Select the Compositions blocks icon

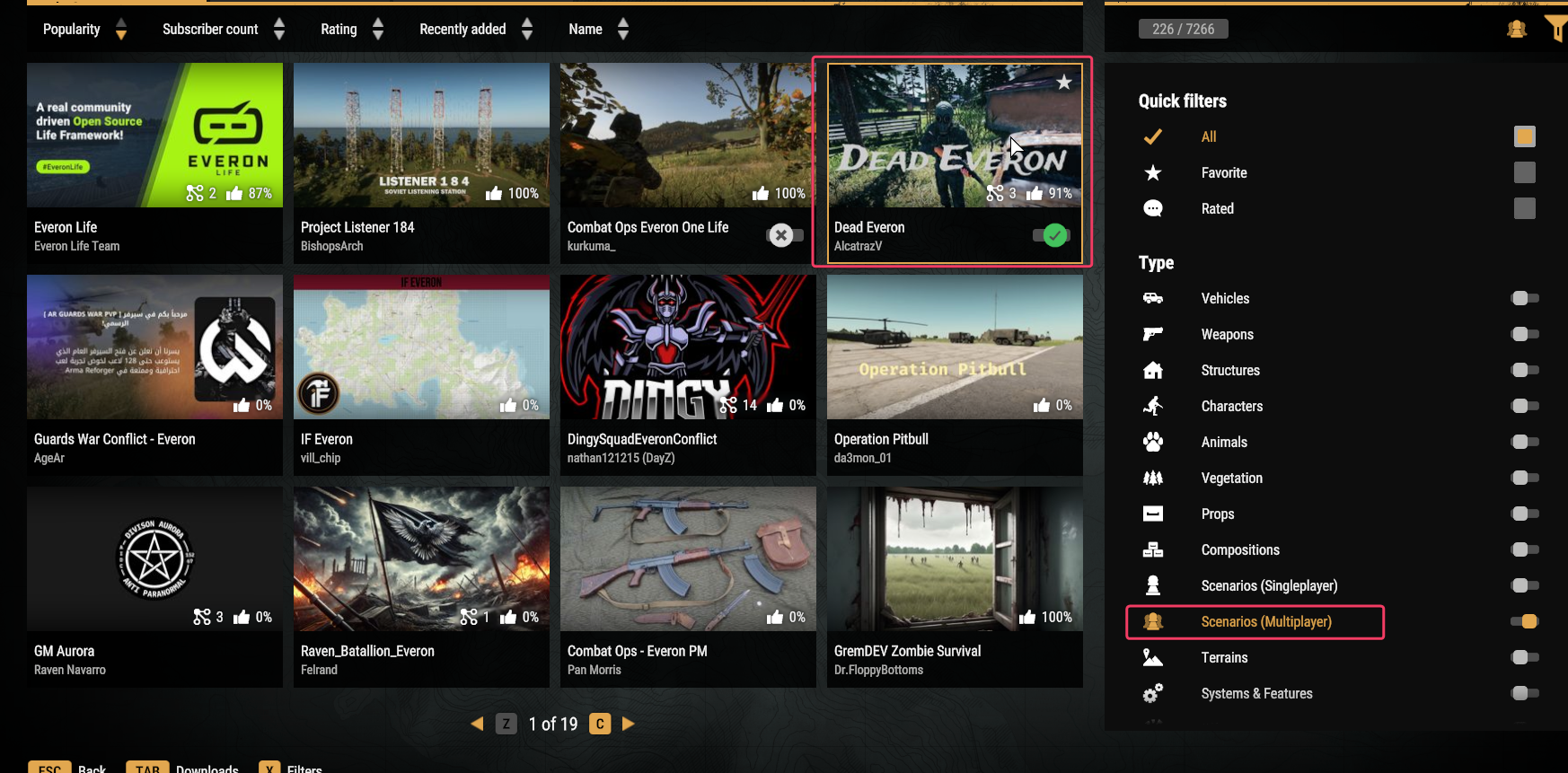pos(1153,549)
